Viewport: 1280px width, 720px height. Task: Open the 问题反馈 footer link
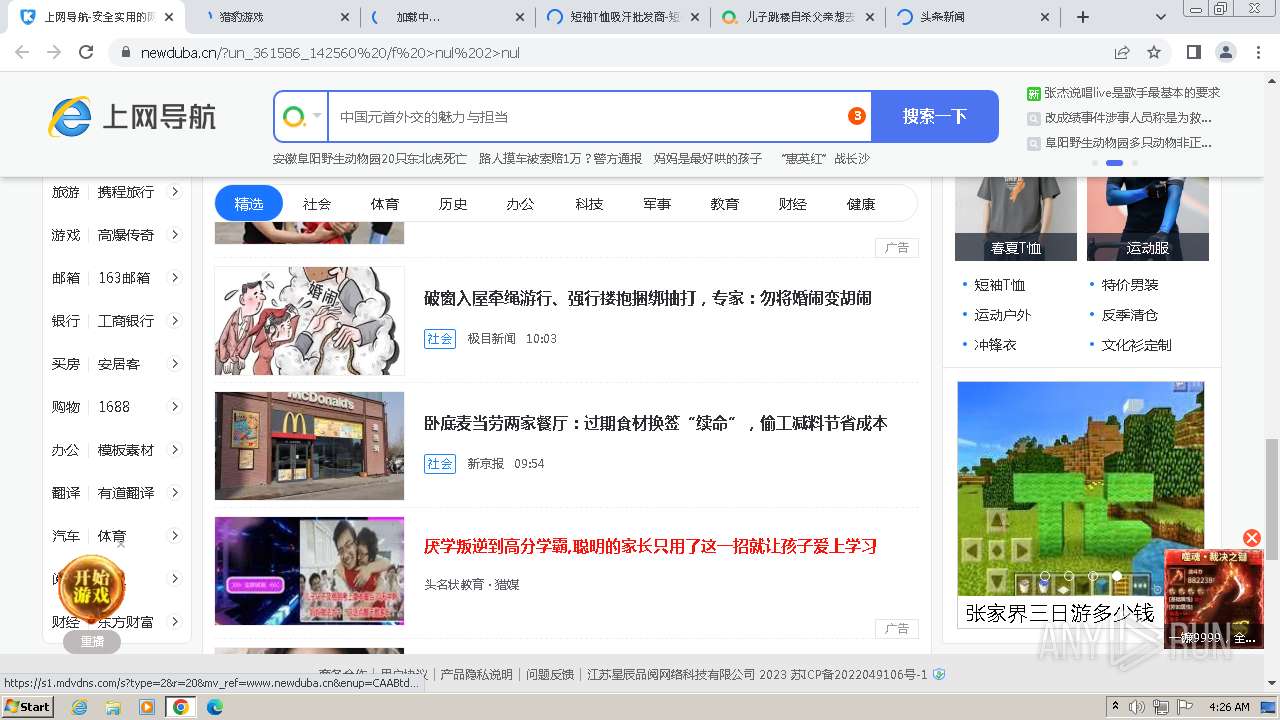550,675
